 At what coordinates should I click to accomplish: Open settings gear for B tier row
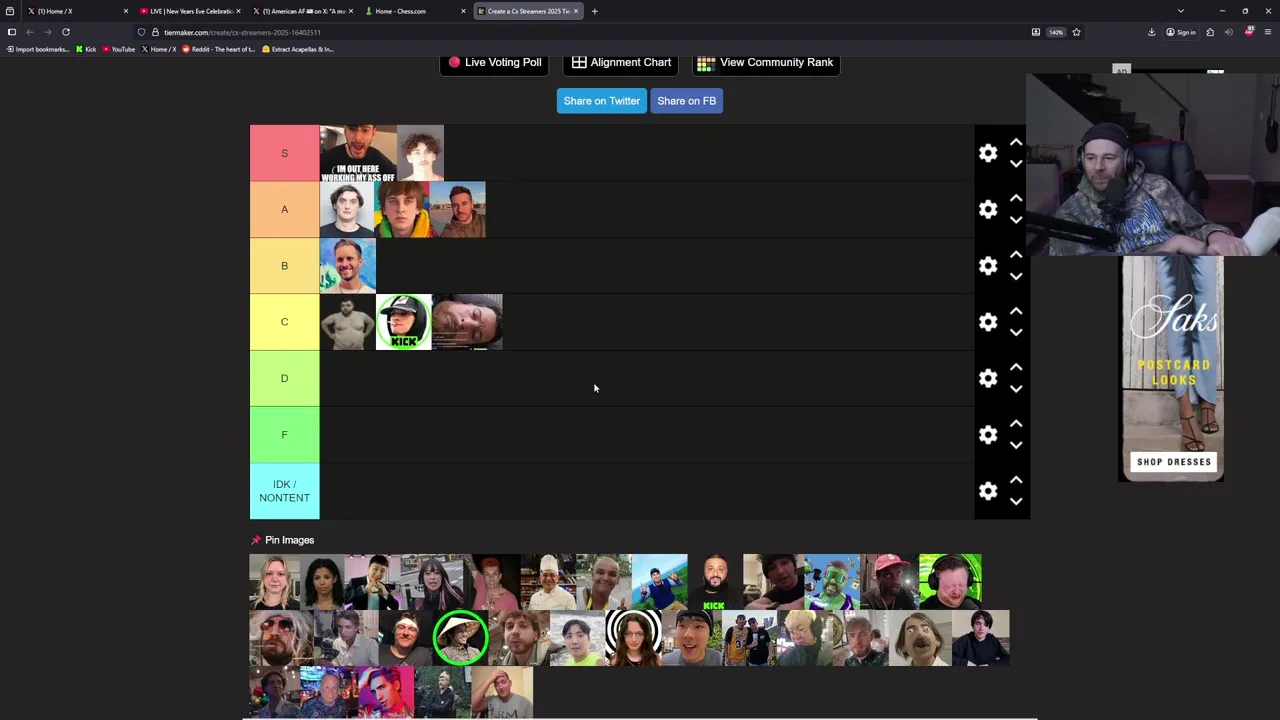coord(988,266)
